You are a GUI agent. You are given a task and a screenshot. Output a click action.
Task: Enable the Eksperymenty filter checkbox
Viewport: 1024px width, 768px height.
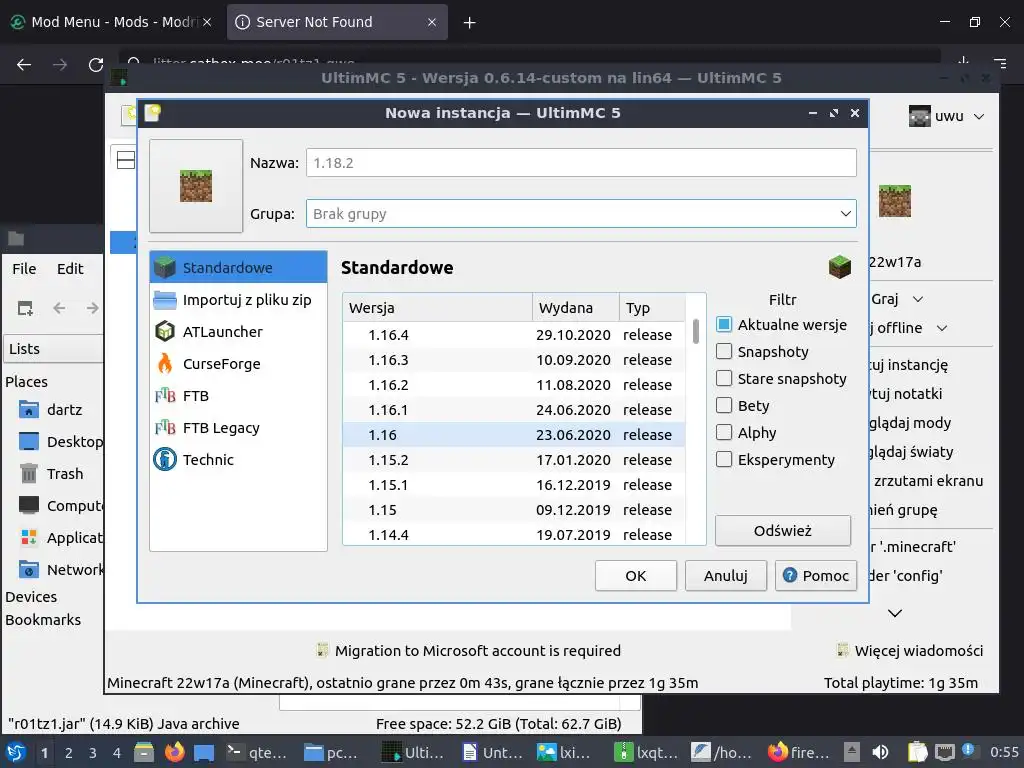[724, 459]
